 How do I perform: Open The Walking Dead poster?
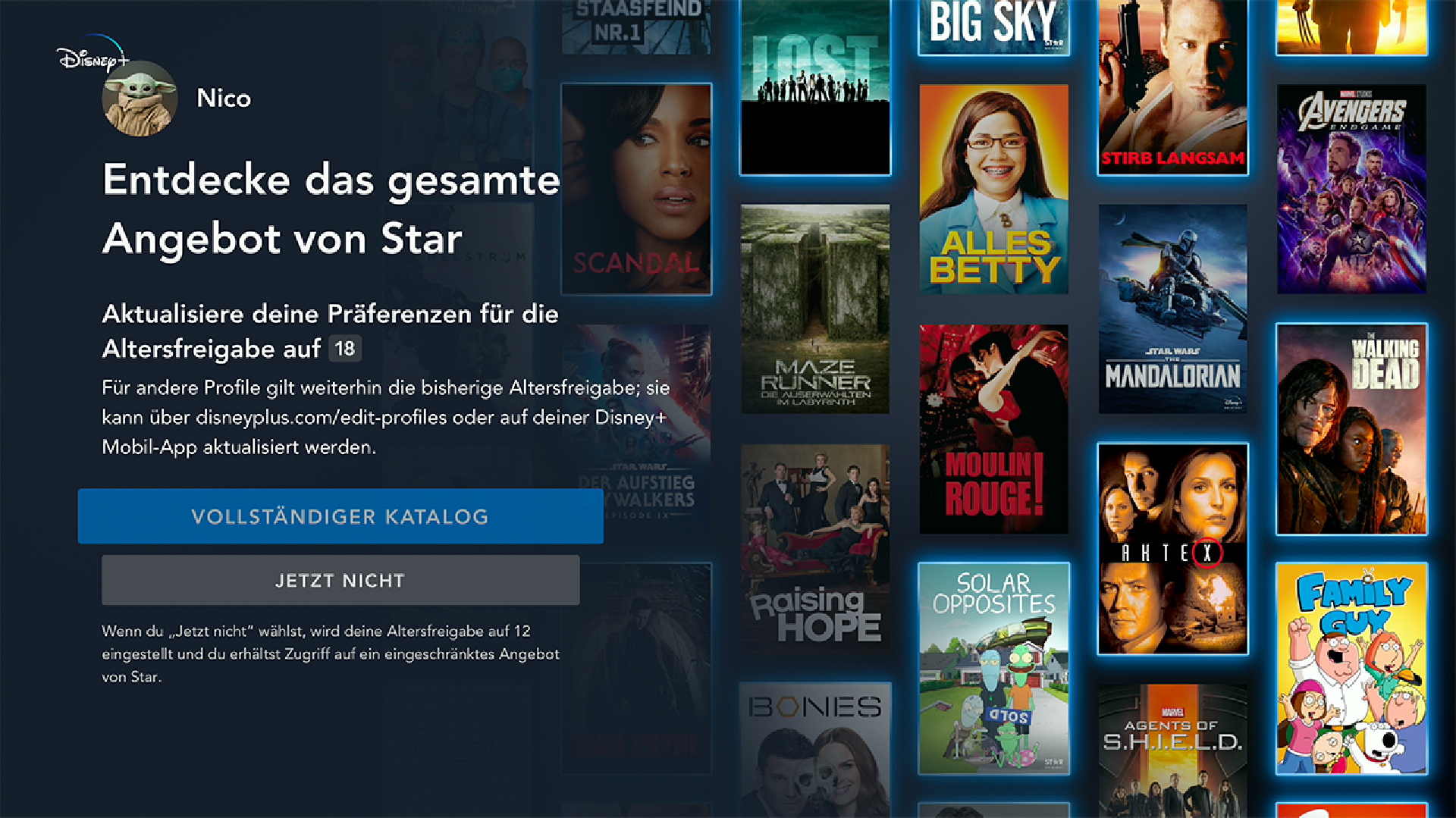pyautogui.click(x=1351, y=429)
